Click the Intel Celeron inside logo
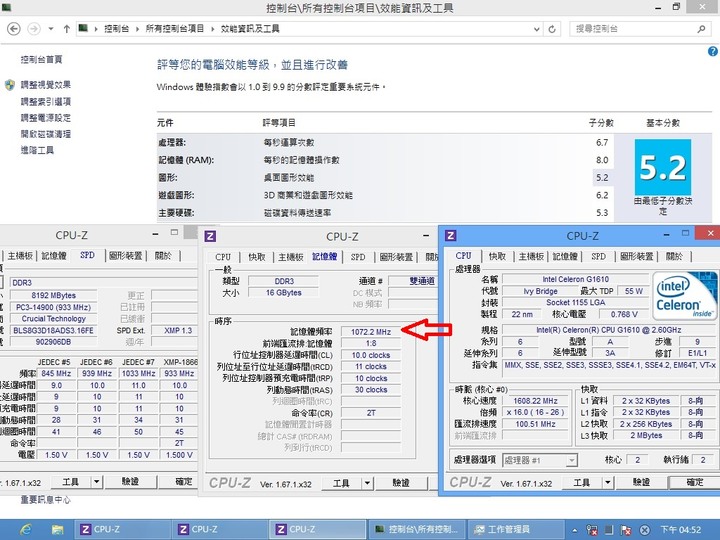 pos(684,297)
